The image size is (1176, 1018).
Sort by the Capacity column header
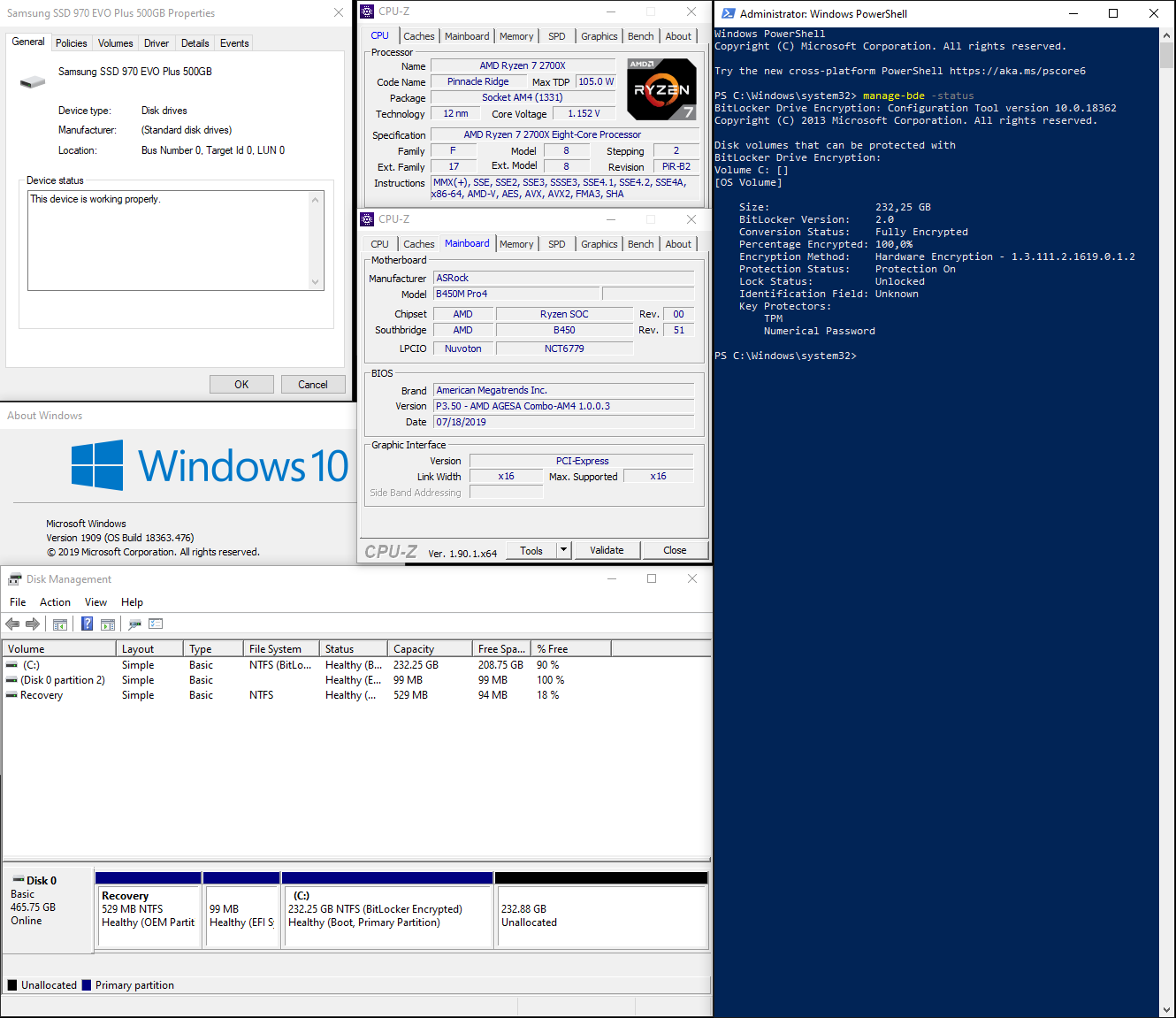pyautogui.click(x=429, y=649)
